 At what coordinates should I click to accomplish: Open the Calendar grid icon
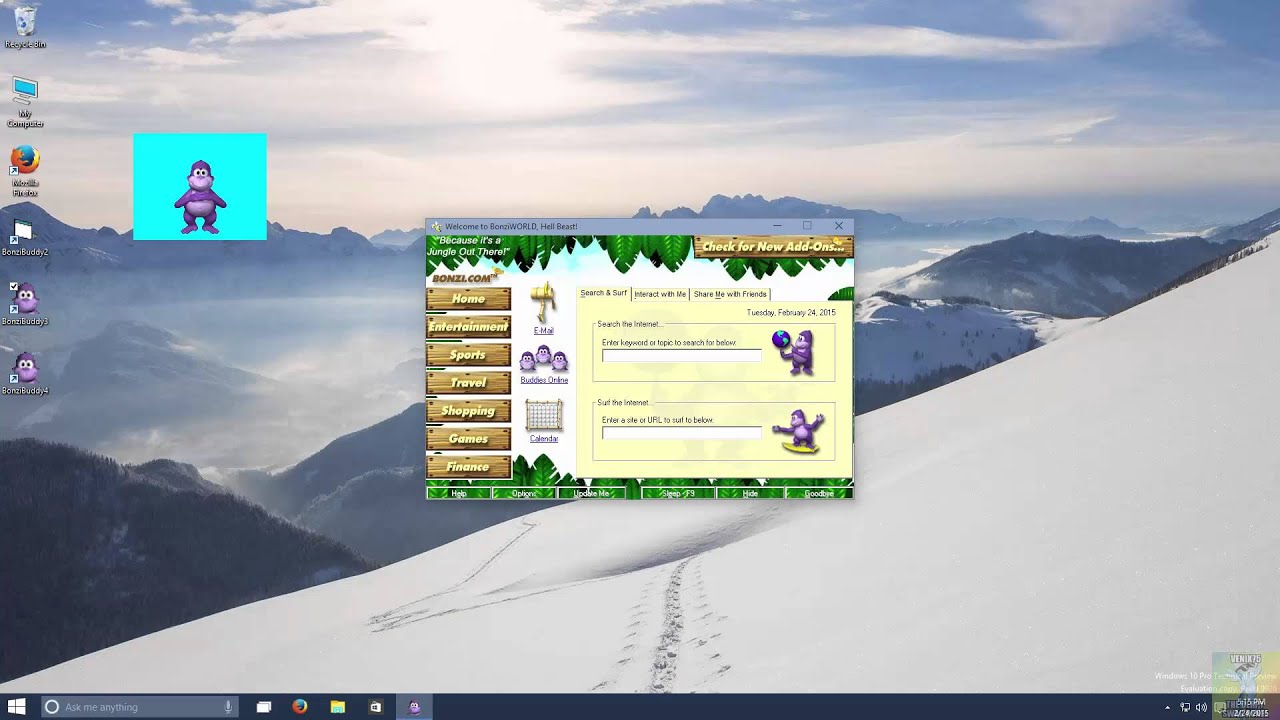click(x=543, y=416)
